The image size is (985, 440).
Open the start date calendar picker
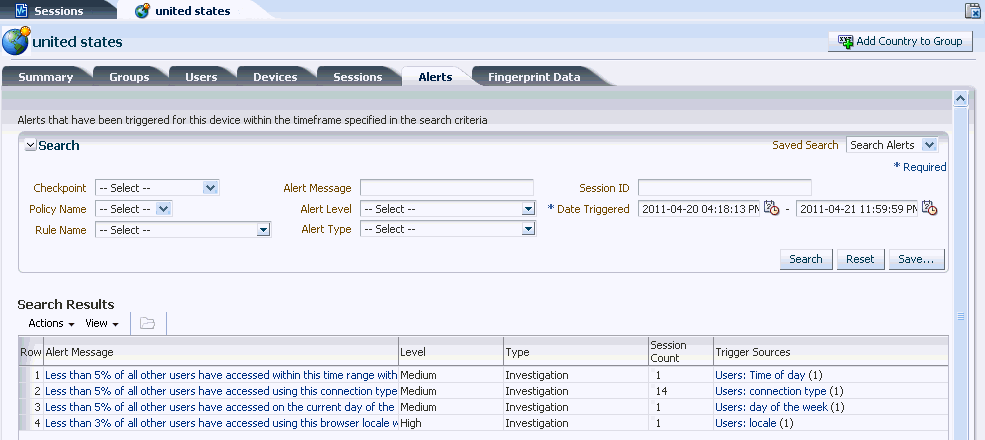(771, 208)
